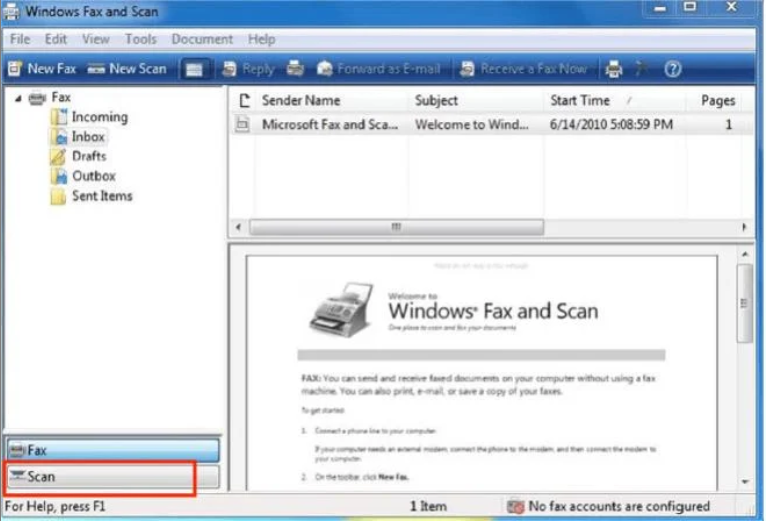Click the Windows Fax and Scan title icon
766x521 pixels.
coord(11,11)
